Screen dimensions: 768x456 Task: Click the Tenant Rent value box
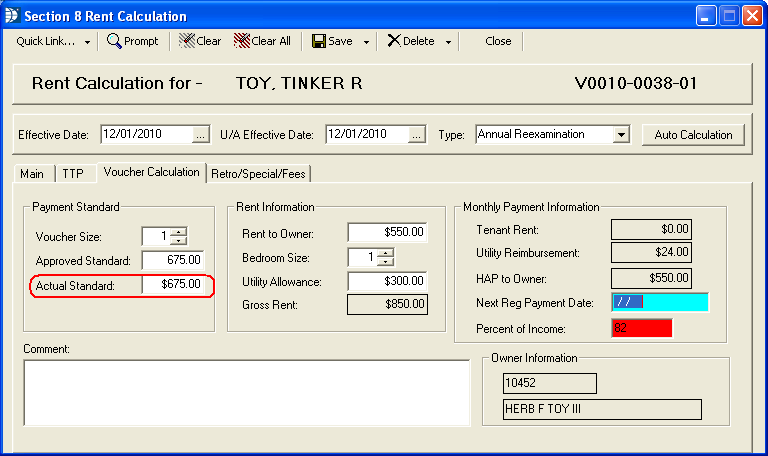tap(651, 229)
